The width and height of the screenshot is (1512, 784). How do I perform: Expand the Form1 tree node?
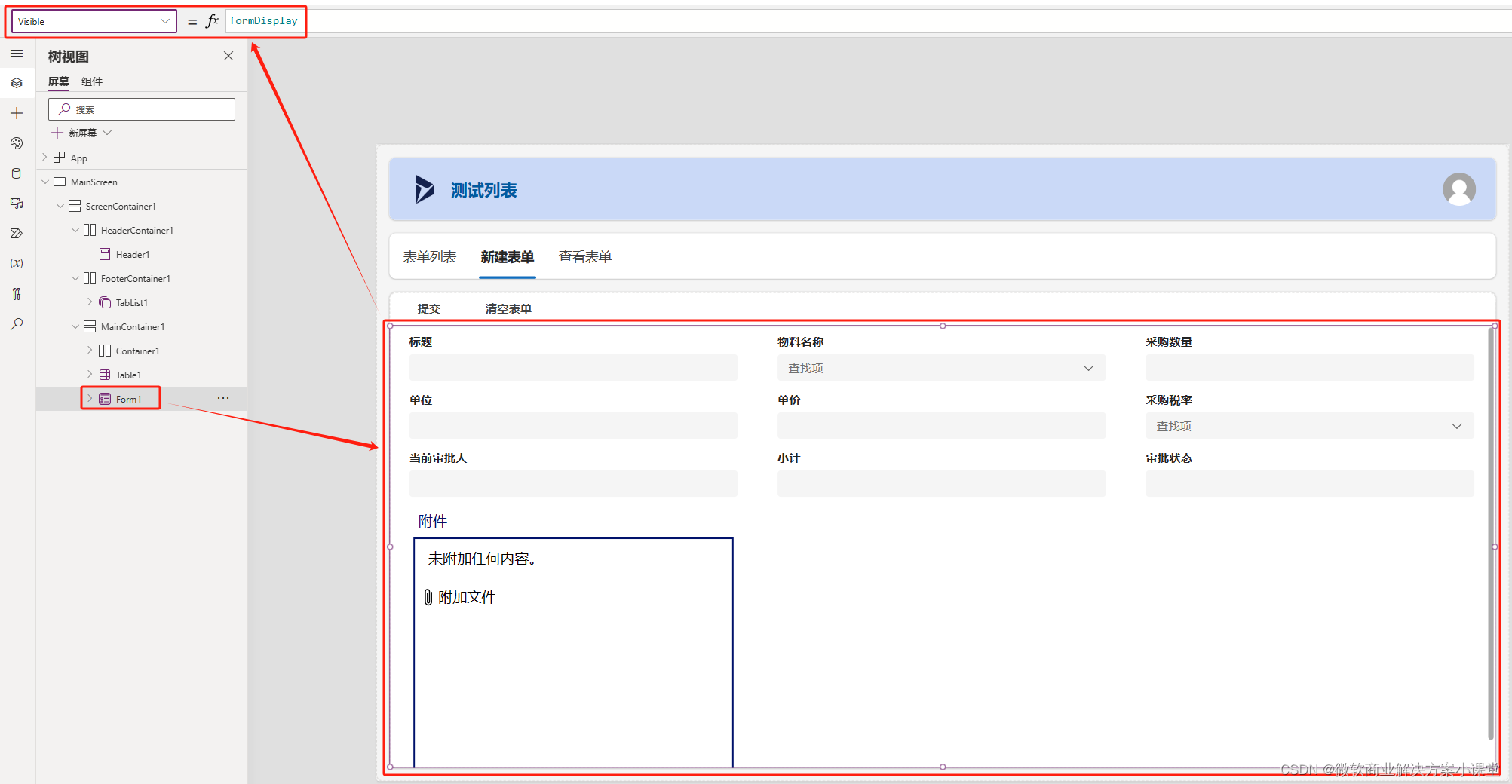90,398
